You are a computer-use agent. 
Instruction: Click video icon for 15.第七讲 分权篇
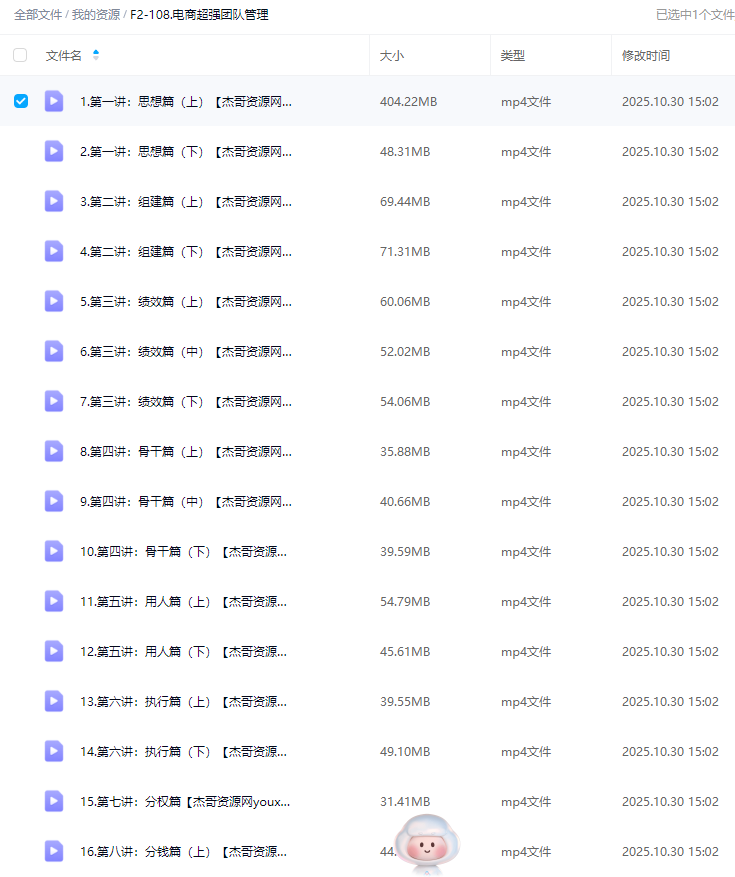[54, 801]
